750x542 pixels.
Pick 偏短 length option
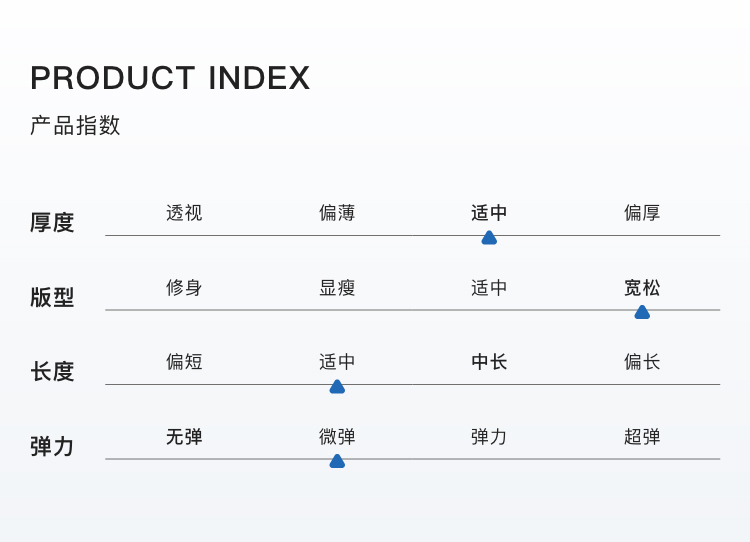[x=184, y=362]
